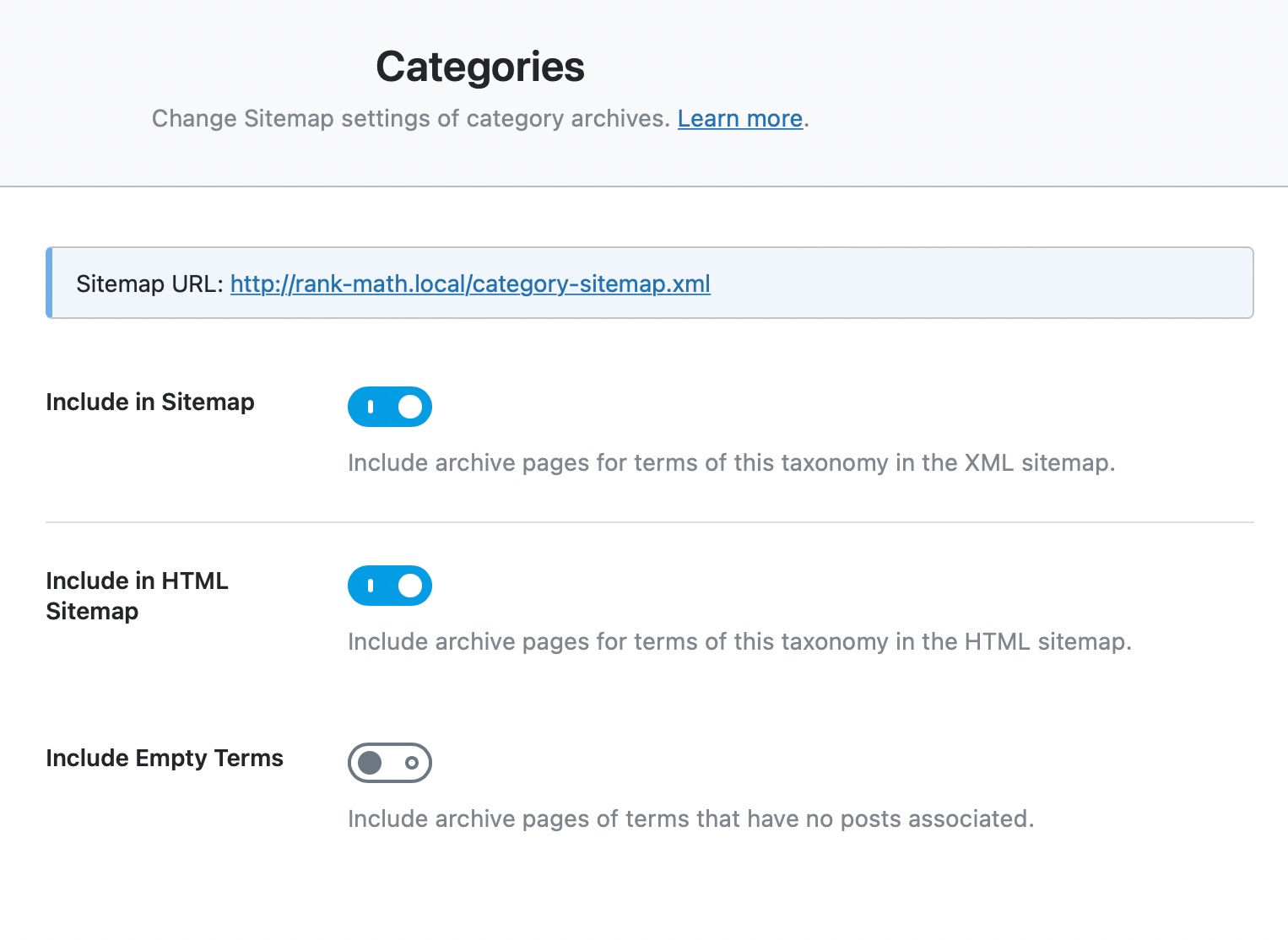This screenshot has width=1288, height=940.
Task: Turn off Include in HTML Sitemap switch
Action: pos(390,586)
